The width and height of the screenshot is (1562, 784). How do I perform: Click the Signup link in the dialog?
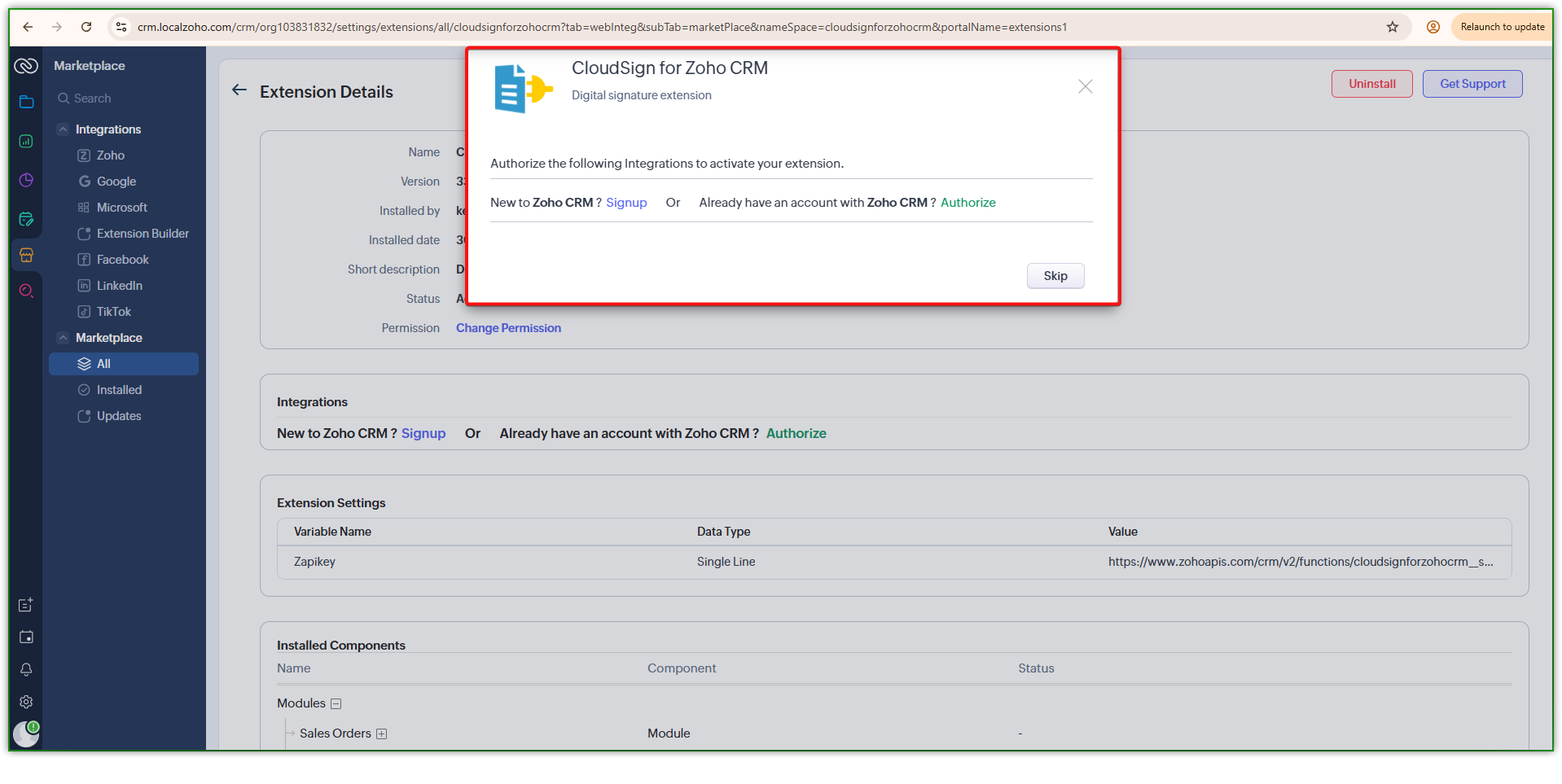626,203
